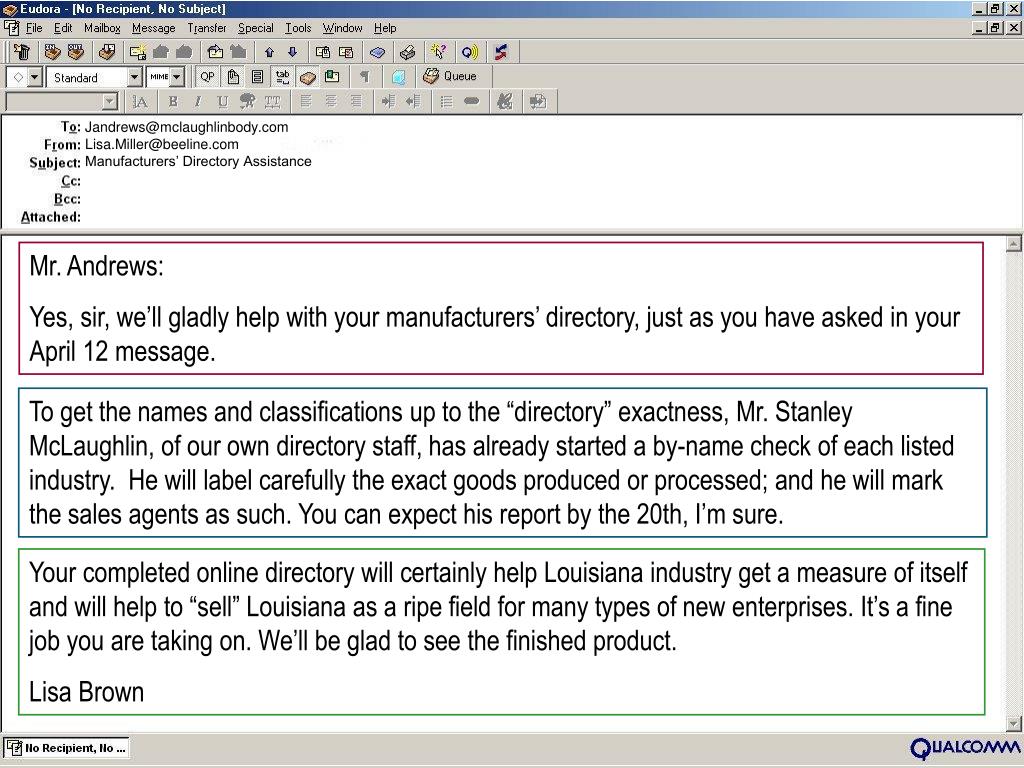Open the Message menu
The image size is (1024, 768).
(153, 28)
